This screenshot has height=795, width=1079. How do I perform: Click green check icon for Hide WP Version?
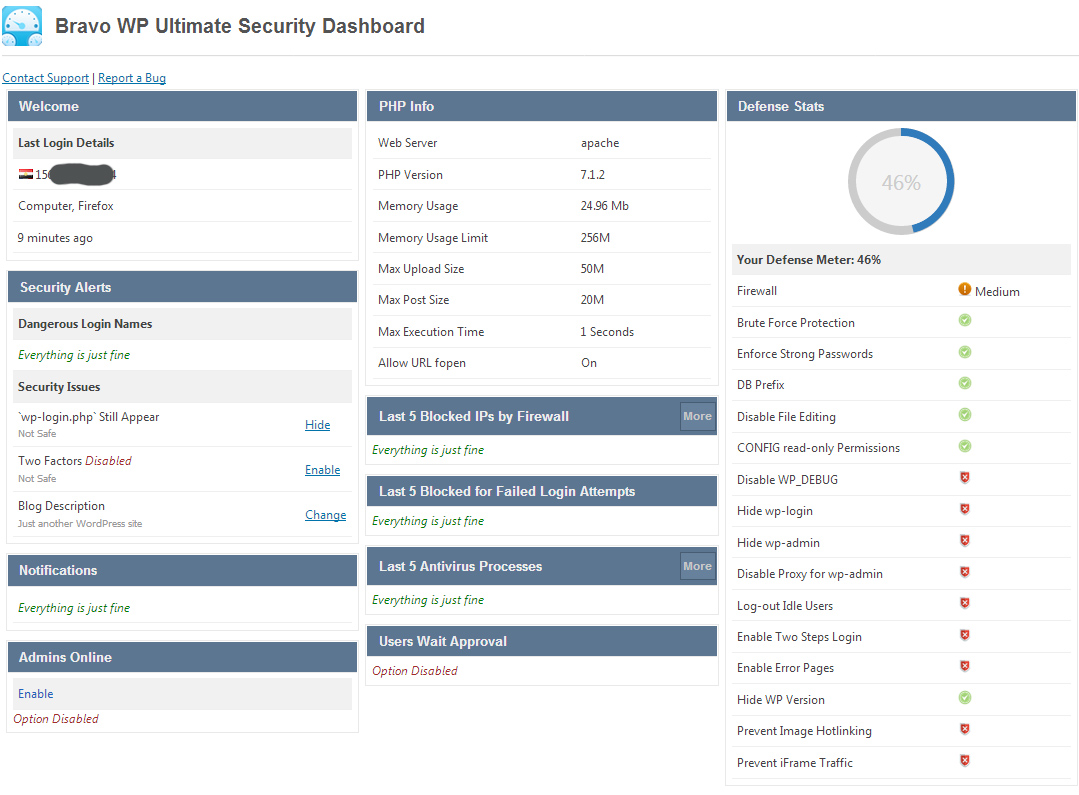click(x=965, y=698)
